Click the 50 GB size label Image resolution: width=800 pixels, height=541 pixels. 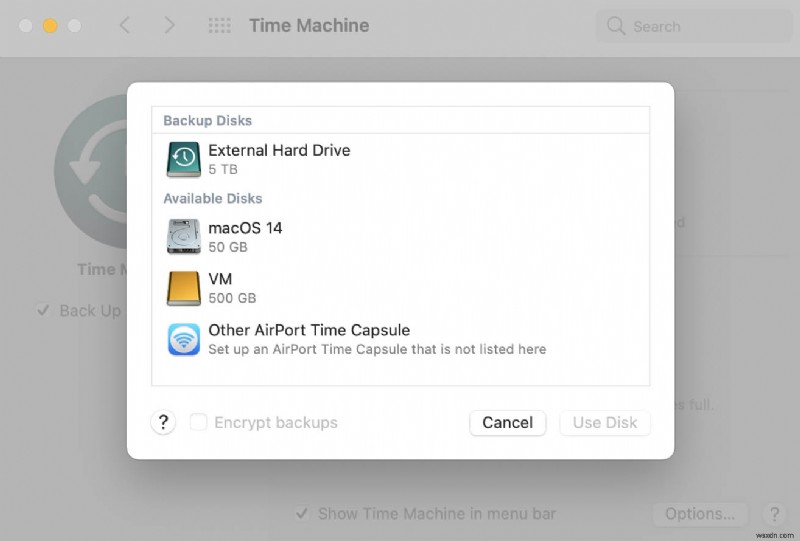click(228, 247)
